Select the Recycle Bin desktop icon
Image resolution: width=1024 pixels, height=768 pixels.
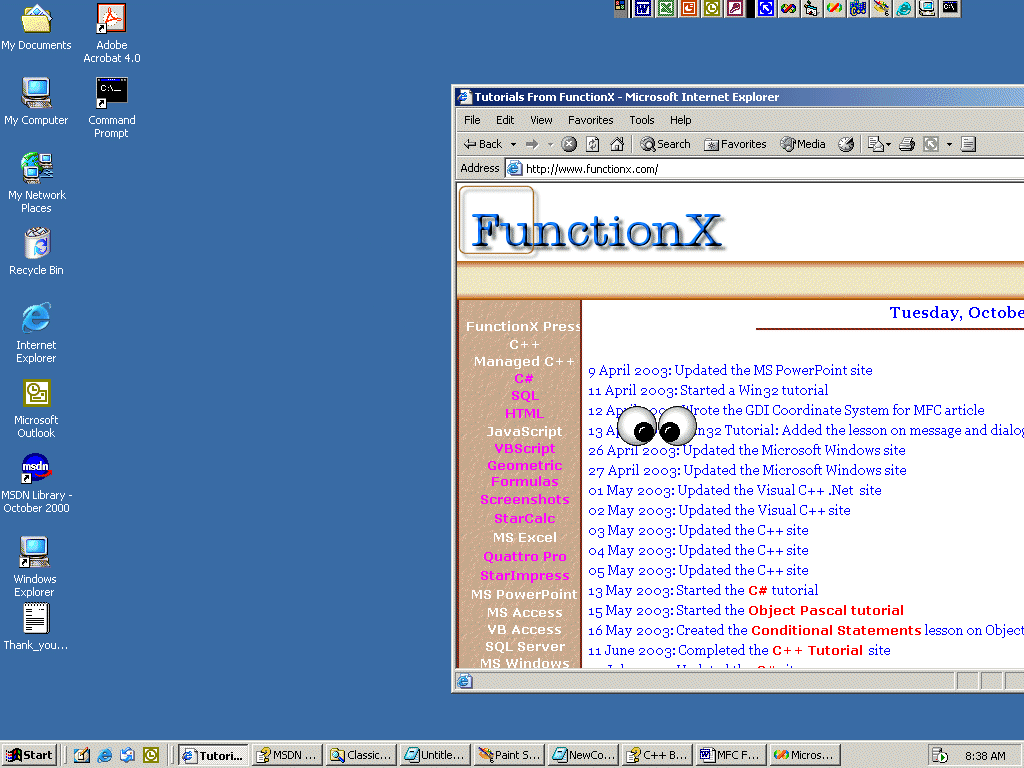pos(37,251)
